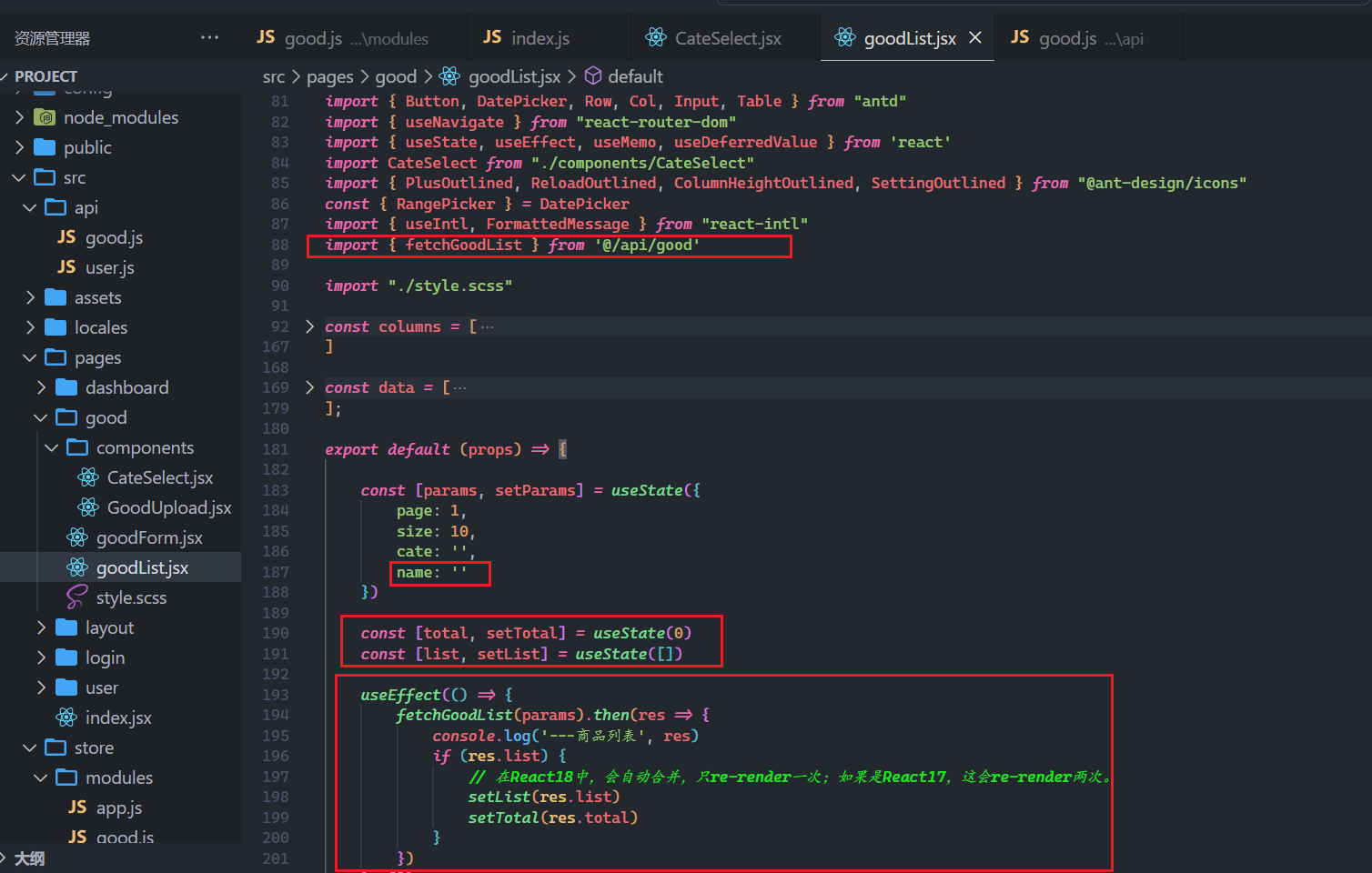Screen dimensions: 1372x873
Task: Open index.jsx under pages folder
Action: pyautogui.click(x=120, y=717)
